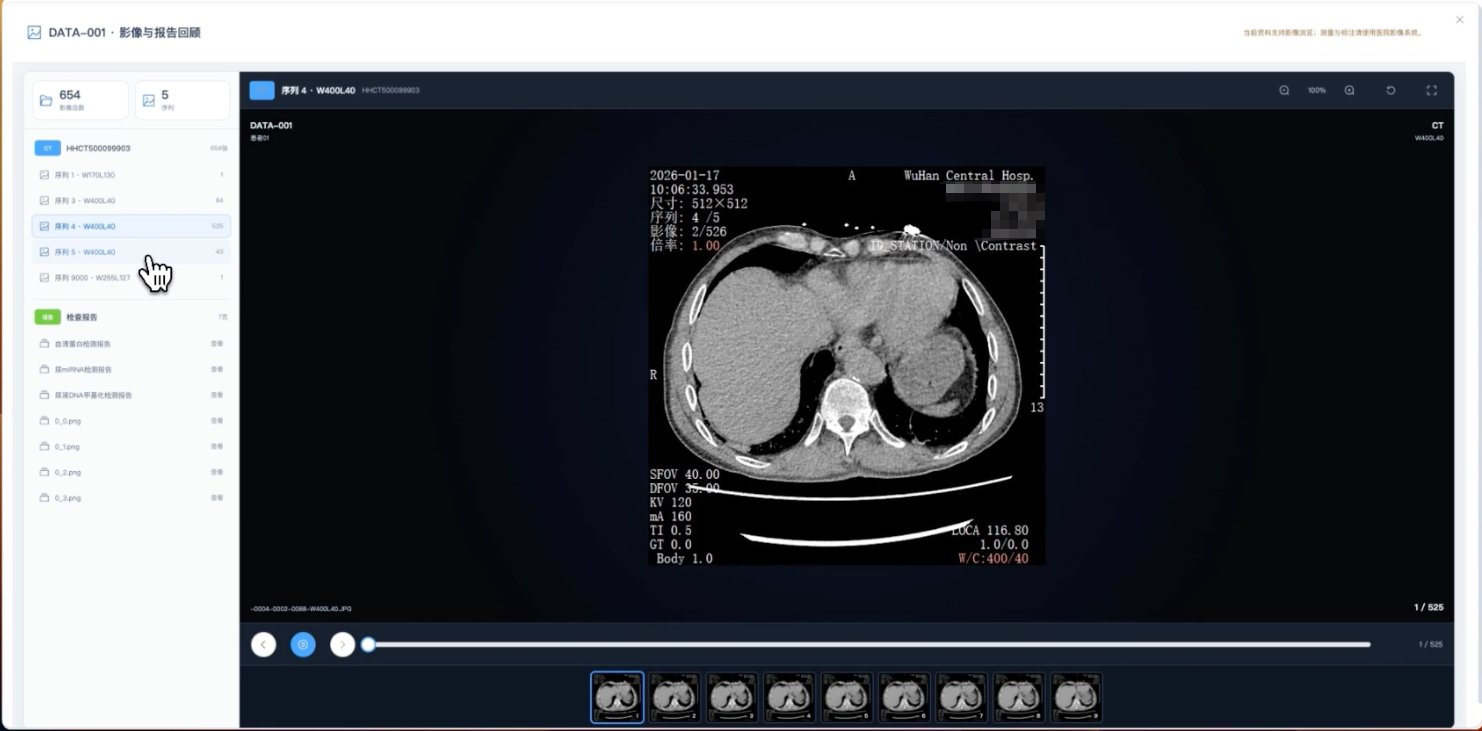Open series 序列 5 · W400L40
Screen dimensions: 1482x731
coord(131,252)
